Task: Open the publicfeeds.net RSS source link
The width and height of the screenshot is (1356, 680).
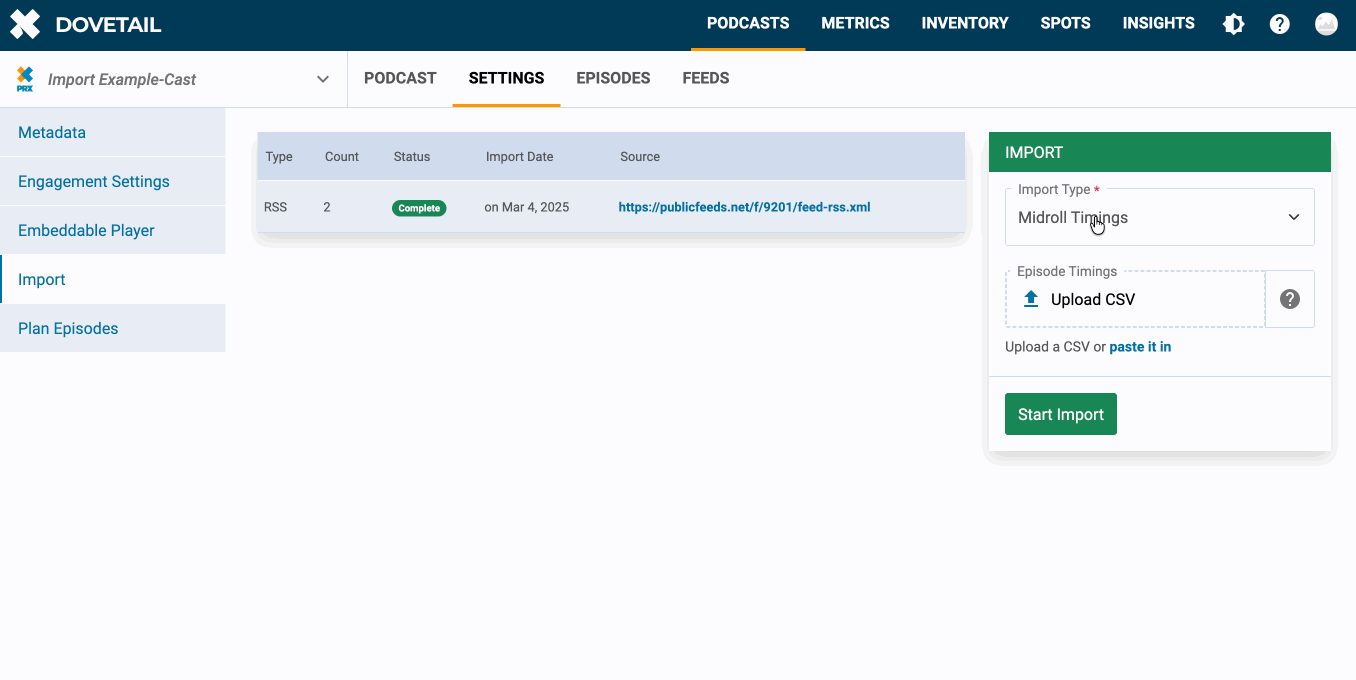Action: tap(744, 208)
